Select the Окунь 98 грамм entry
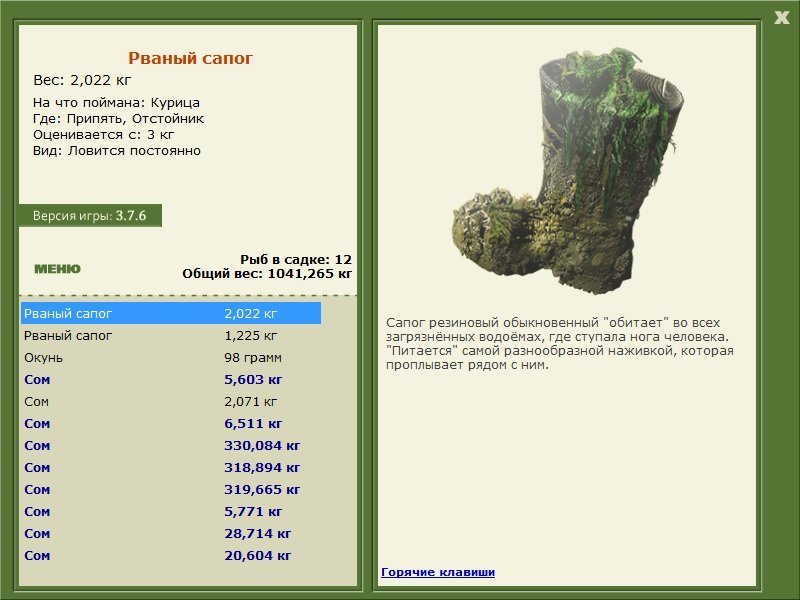Viewport: 800px width, 600px height. click(171, 357)
